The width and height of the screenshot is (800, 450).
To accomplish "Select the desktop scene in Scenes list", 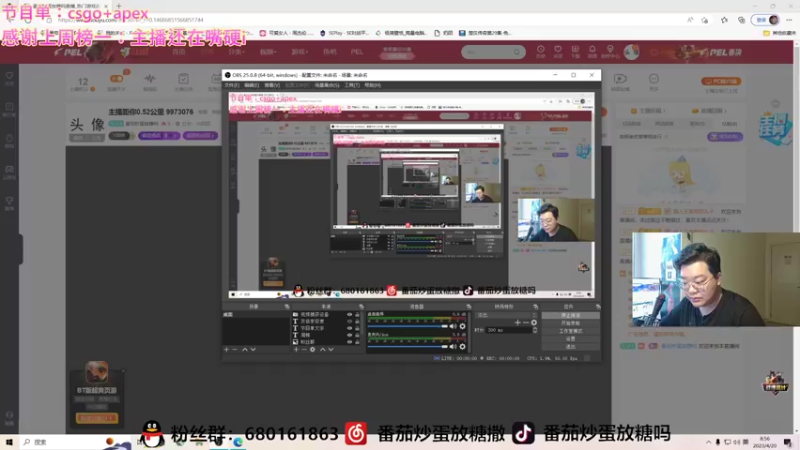I will point(256,314).
